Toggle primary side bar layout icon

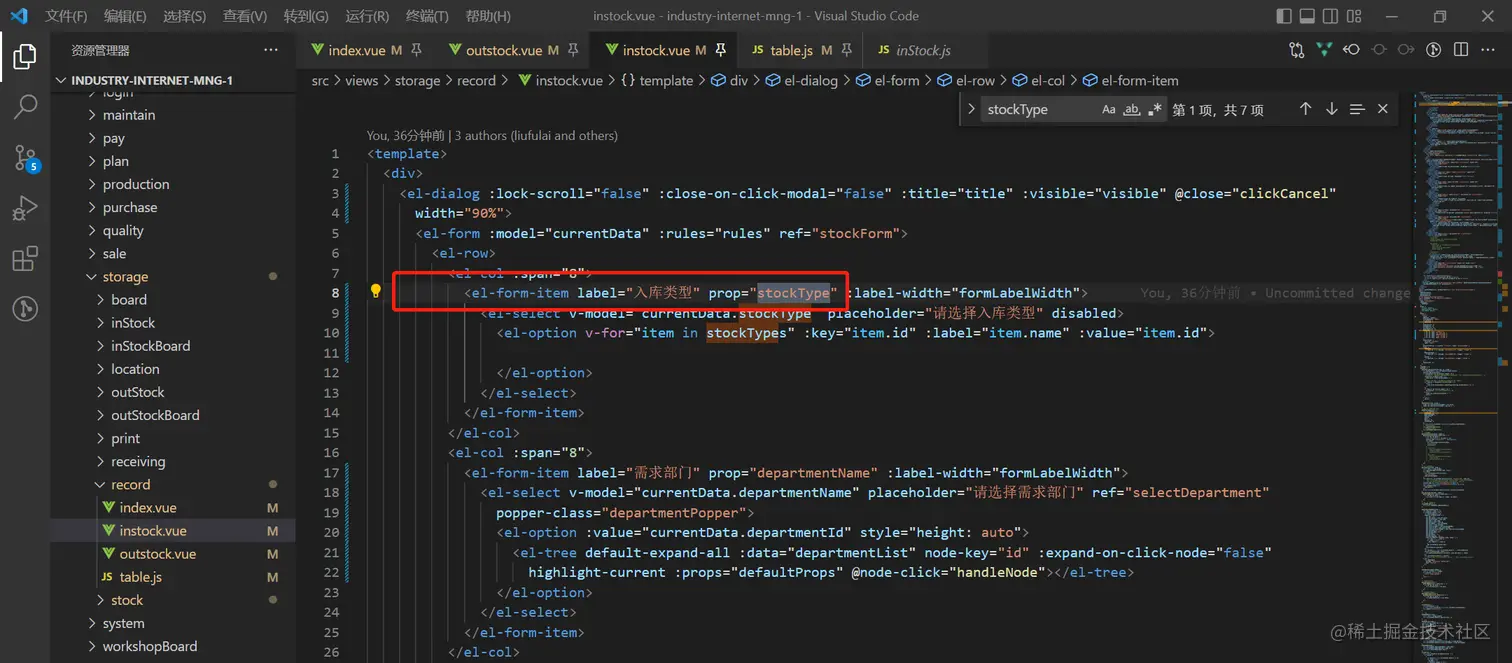tap(1285, 16)
